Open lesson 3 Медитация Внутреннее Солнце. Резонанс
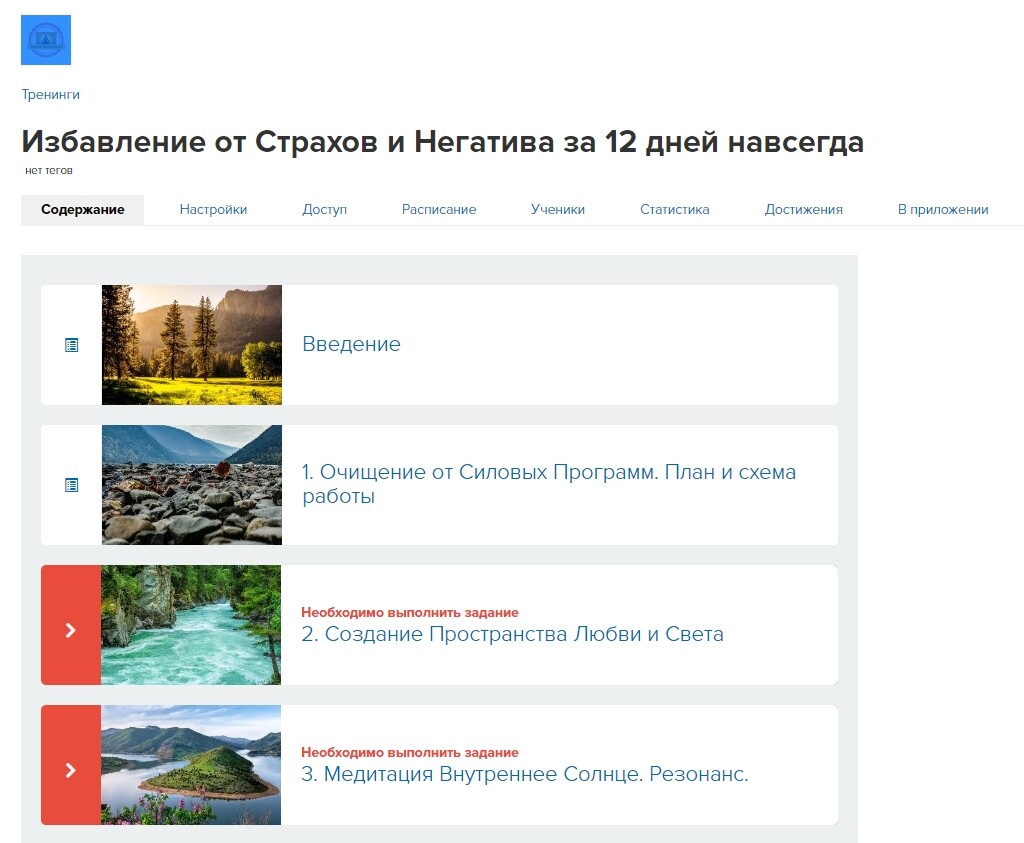 point(524,774)
